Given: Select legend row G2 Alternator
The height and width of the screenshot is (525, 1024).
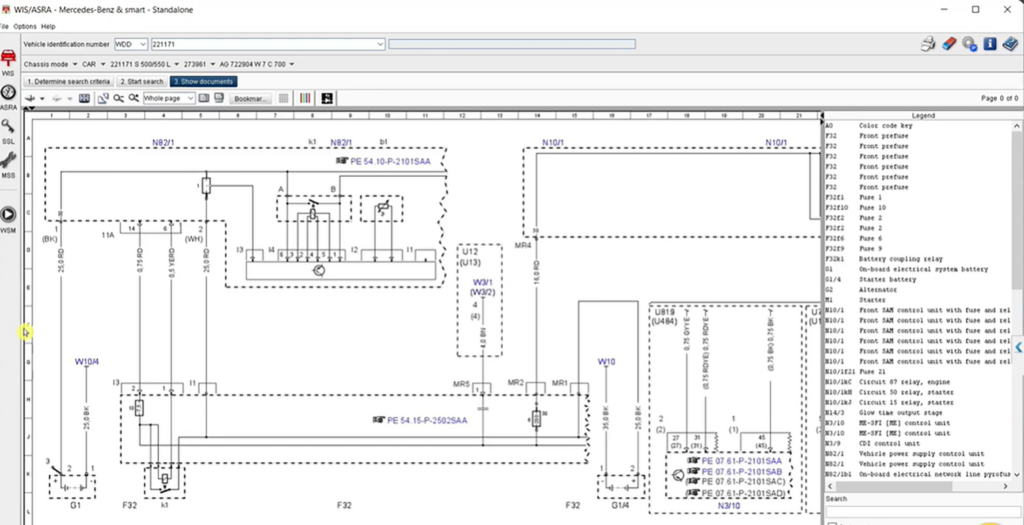Looking at the screenshot, I should tap(918, 289).
